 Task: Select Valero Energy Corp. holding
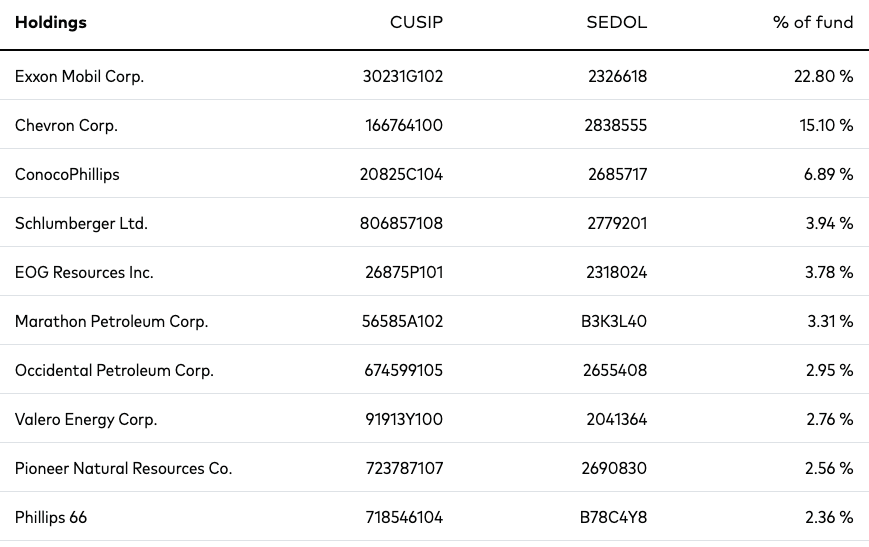[x=86, y=420]
